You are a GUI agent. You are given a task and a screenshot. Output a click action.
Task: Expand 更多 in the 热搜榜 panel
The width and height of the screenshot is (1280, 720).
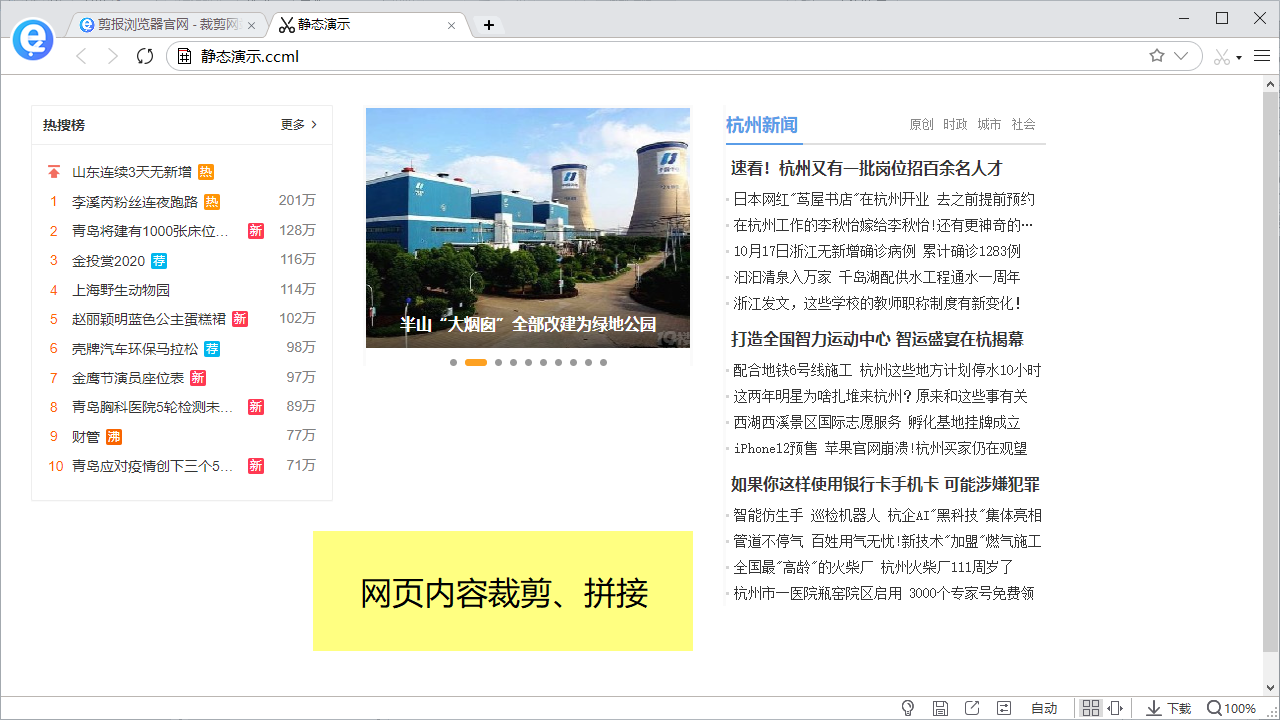tap(292, 125)
